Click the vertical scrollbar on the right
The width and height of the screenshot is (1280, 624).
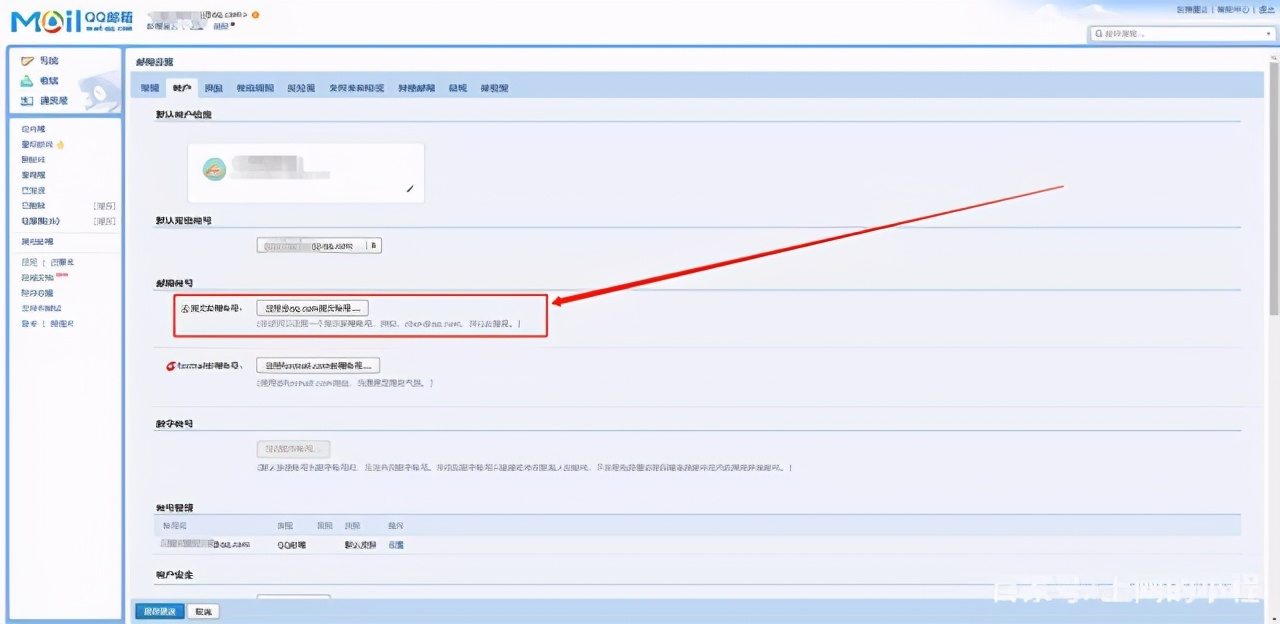[x=1272, y=190]
